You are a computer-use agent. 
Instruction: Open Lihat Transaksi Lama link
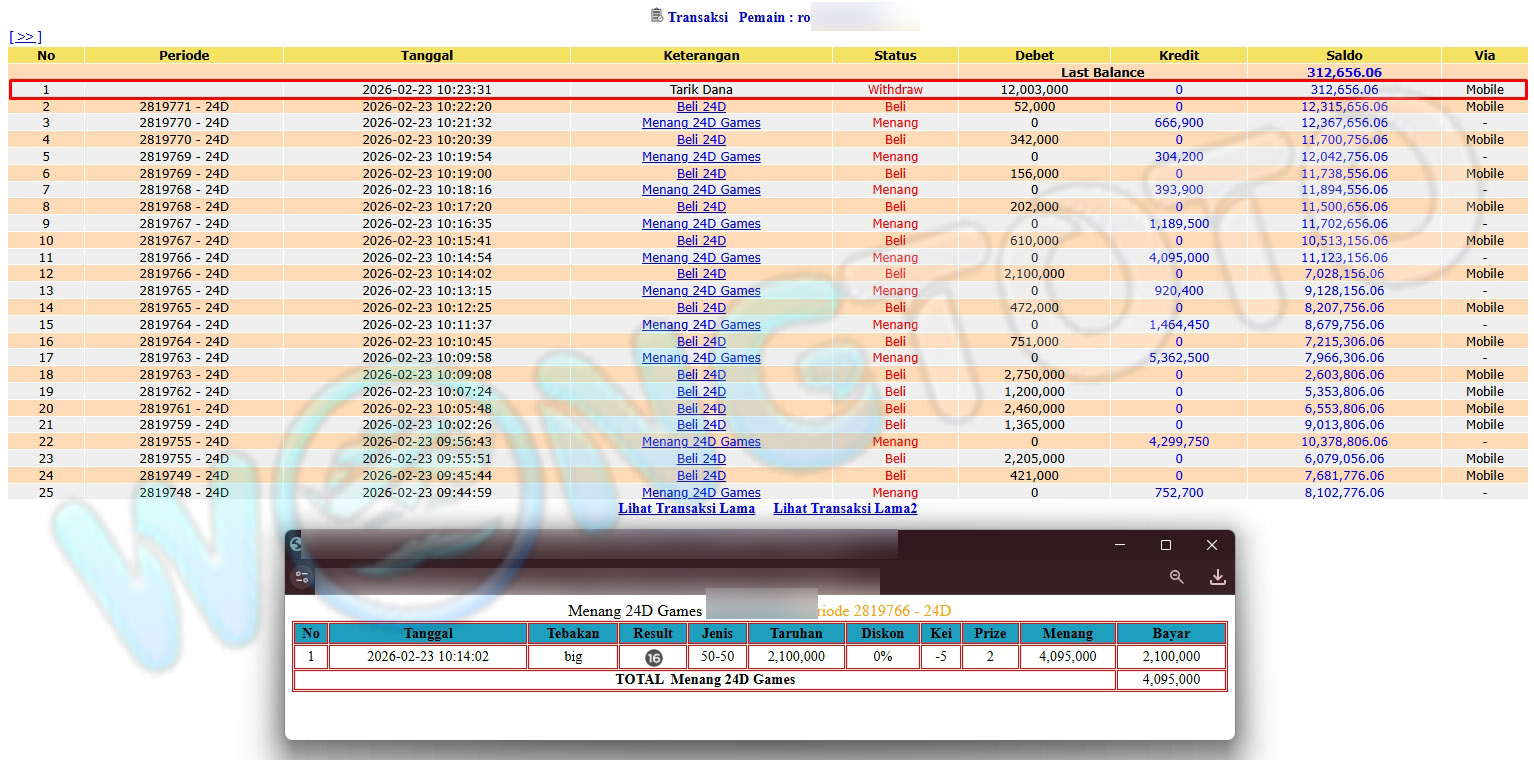[x=686, y=508]
